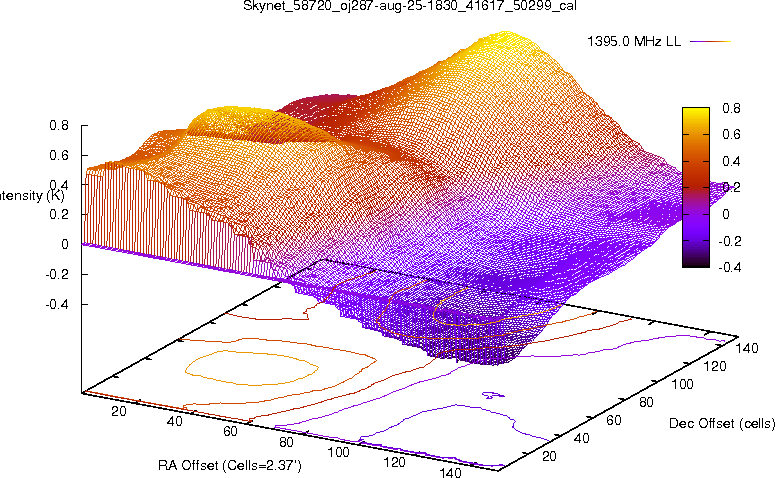Click the RA axis tick label 60
Viewport: 775px width, 478px height.
(230, 431)
